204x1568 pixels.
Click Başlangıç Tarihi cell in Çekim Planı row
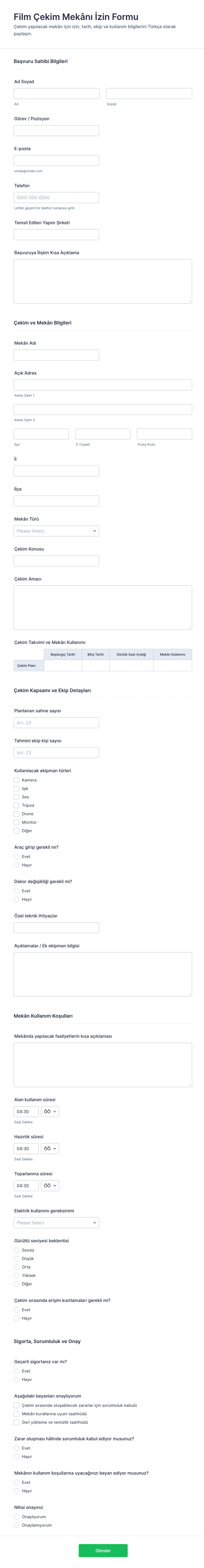63,665
